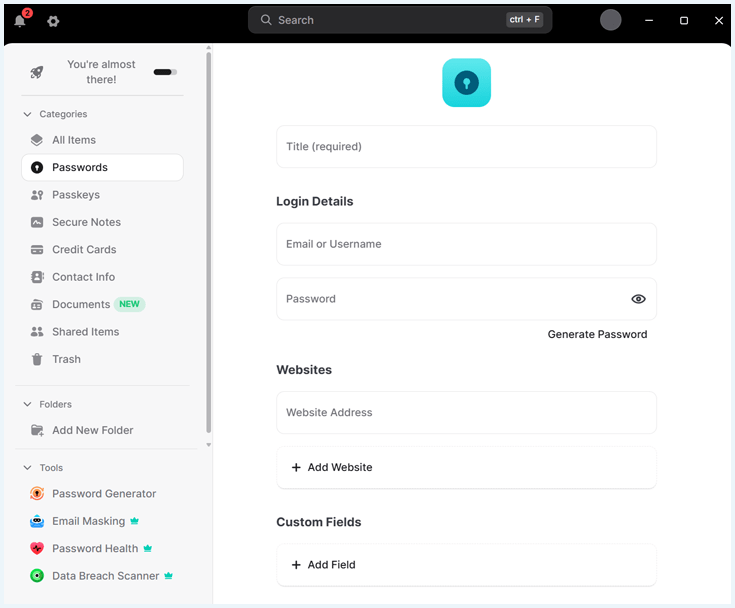Click the large teal password item icon
This screenshot has width=735, height=608.
(x=466, y=83)
